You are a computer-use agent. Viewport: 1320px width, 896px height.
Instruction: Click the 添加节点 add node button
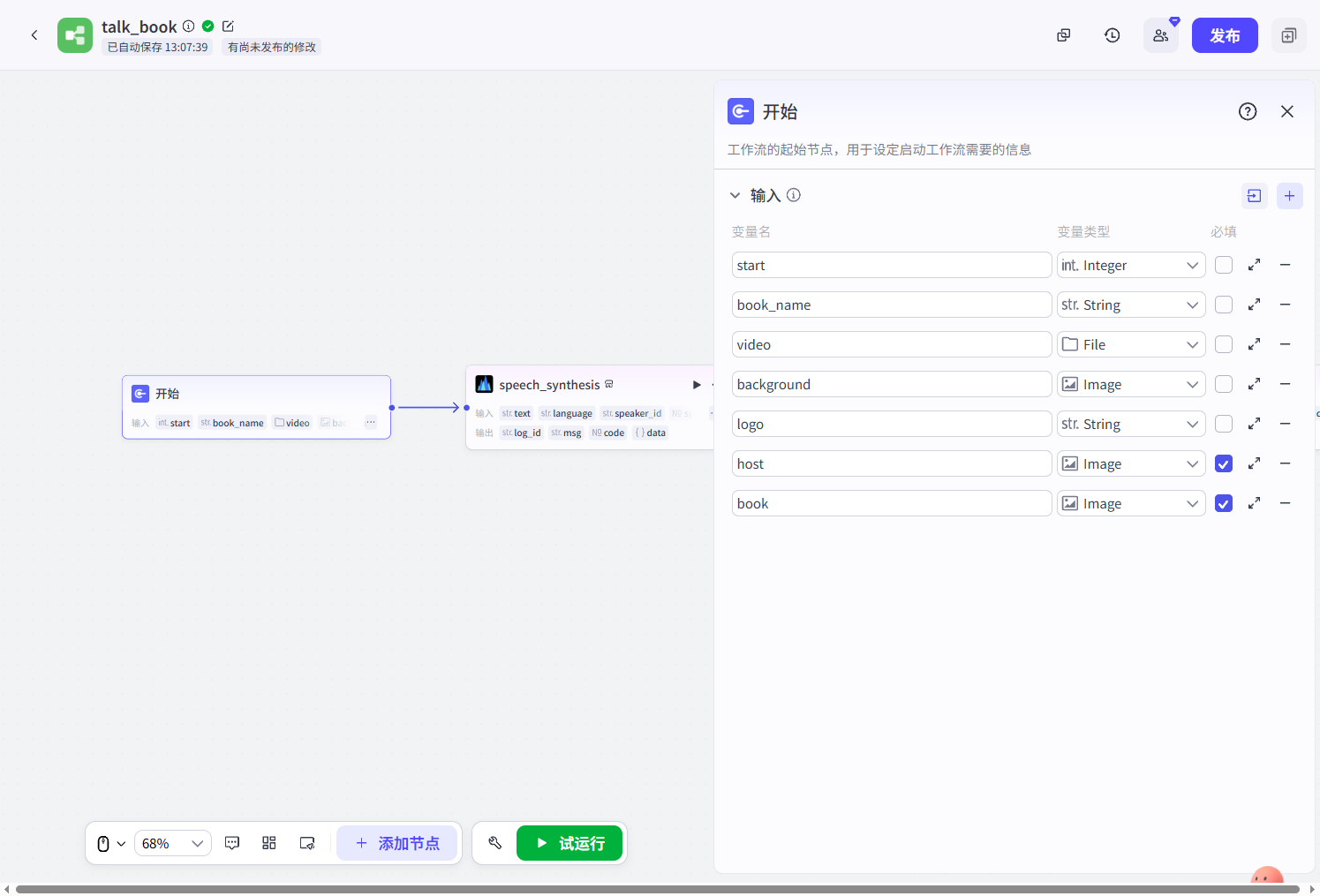point(397,843)
